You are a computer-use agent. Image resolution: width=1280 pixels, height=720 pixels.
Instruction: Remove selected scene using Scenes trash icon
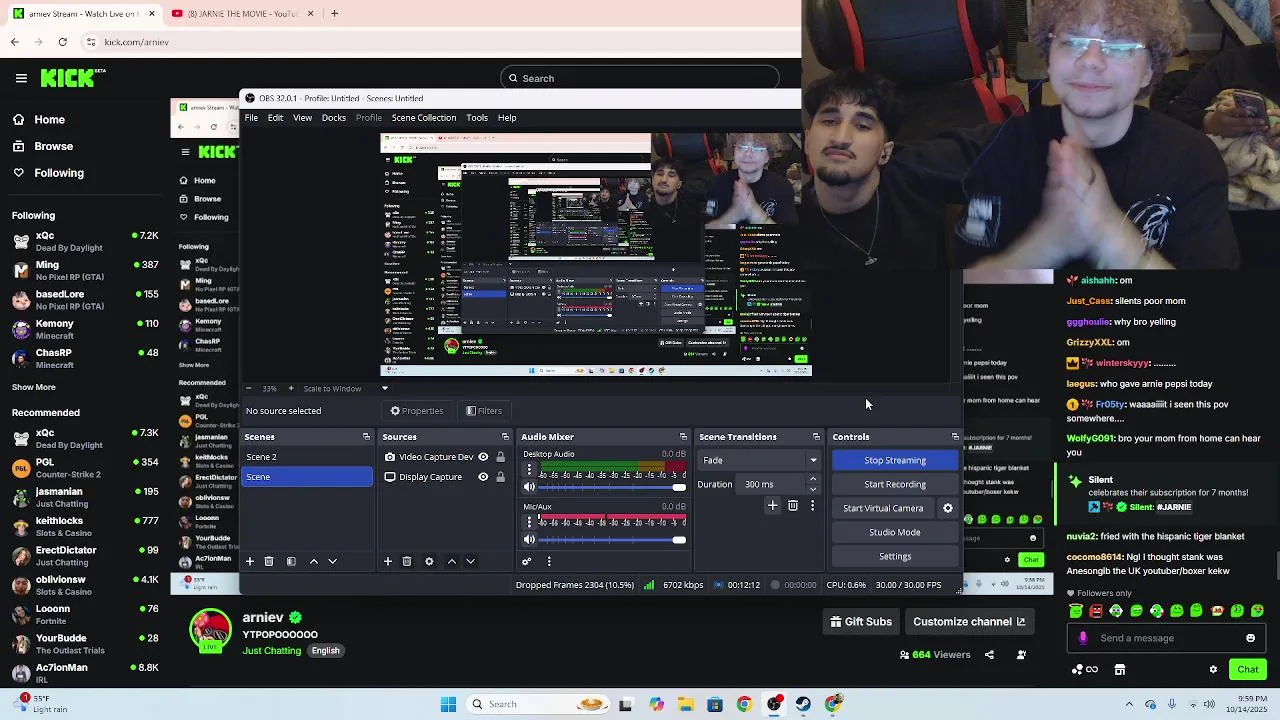pos(269,562)
